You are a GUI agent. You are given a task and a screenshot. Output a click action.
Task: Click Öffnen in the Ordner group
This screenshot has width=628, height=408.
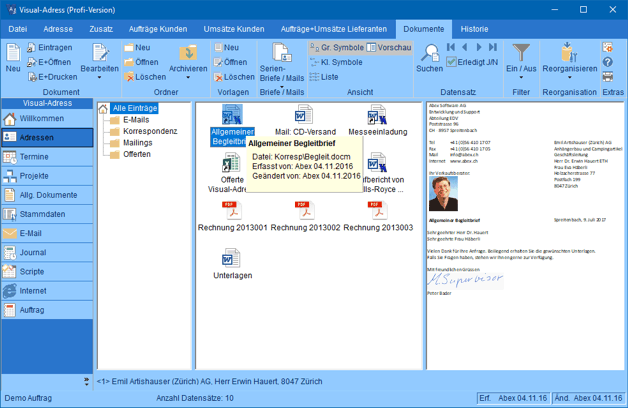click(x=141, y=62)
